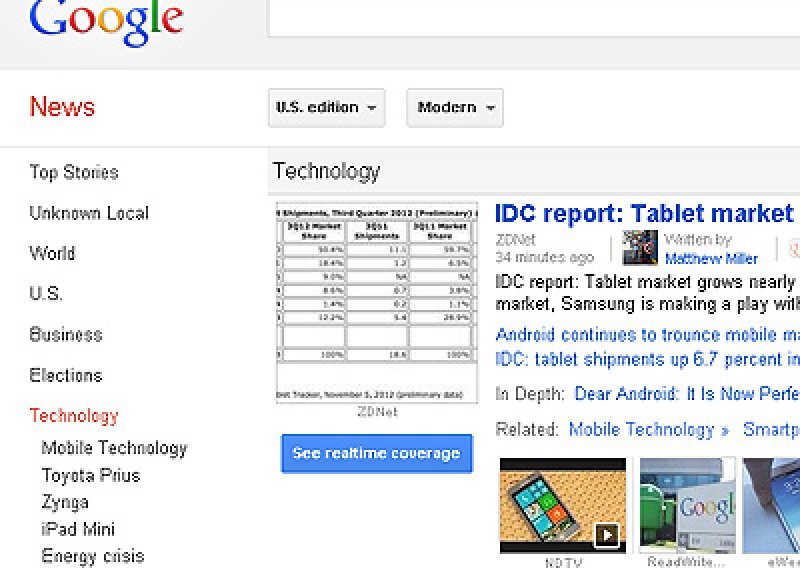Open the Android Google sign thumbnail
The height and width of the screenshot is (568, 800).
click(x=687, y=505)
